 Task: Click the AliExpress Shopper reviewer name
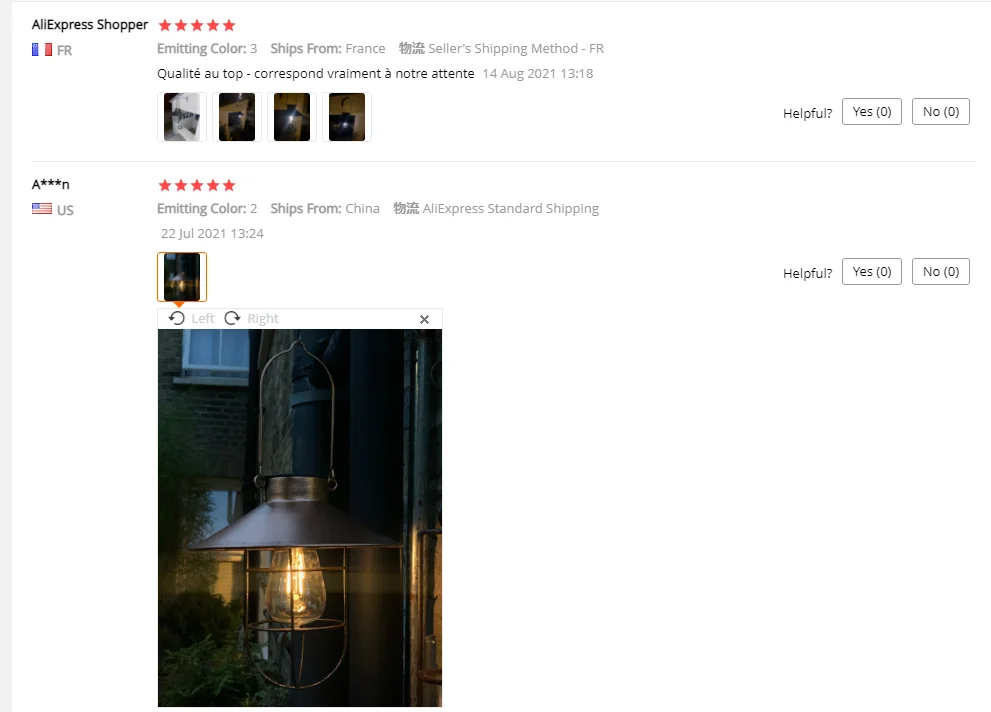pyautogui.click(x=90, y=25)
